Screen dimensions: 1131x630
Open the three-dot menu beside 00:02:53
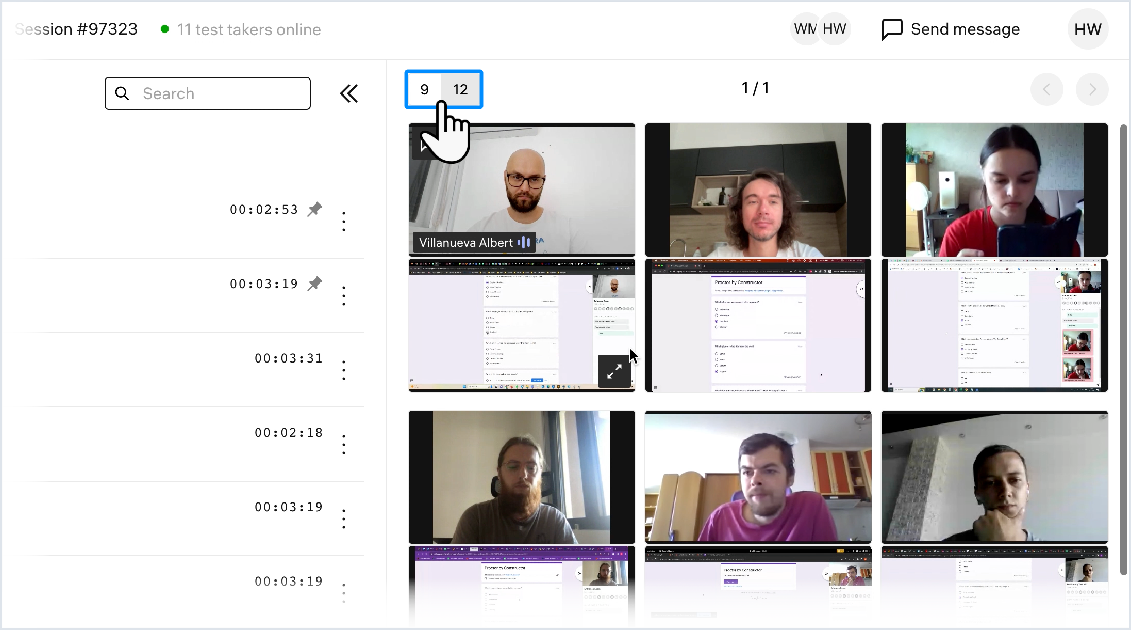(x=344, y=222)
